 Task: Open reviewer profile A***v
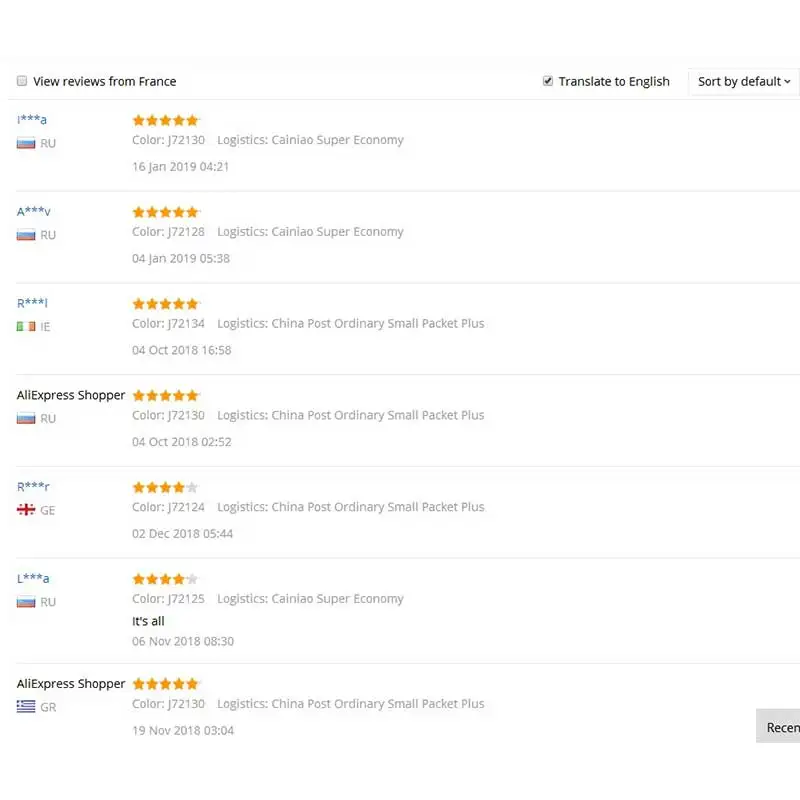click(34, 211)
